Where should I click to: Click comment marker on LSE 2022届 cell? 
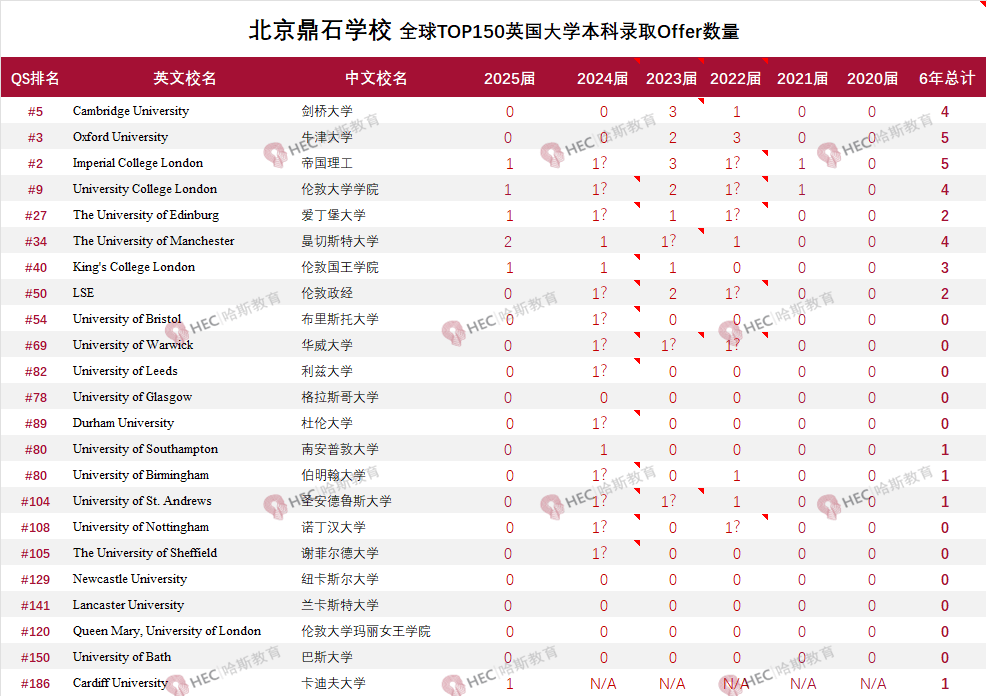765,283
